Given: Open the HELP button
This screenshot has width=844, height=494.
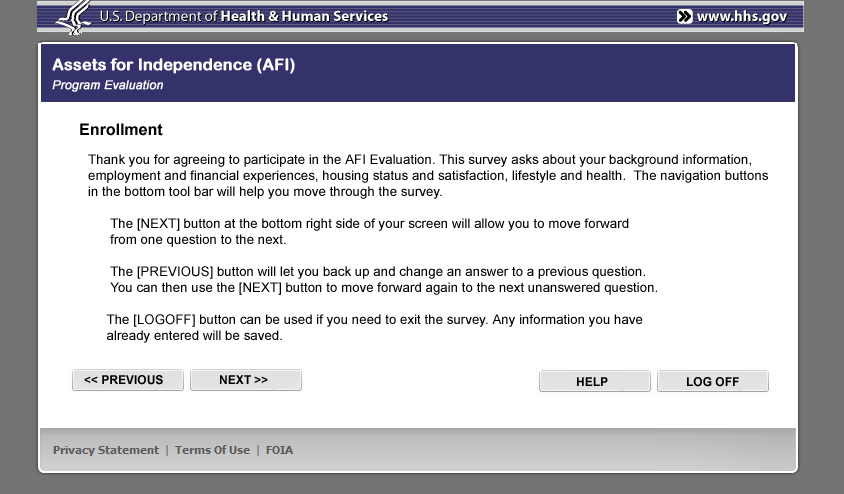Looking at the screenshot, I should pos(593,381).
